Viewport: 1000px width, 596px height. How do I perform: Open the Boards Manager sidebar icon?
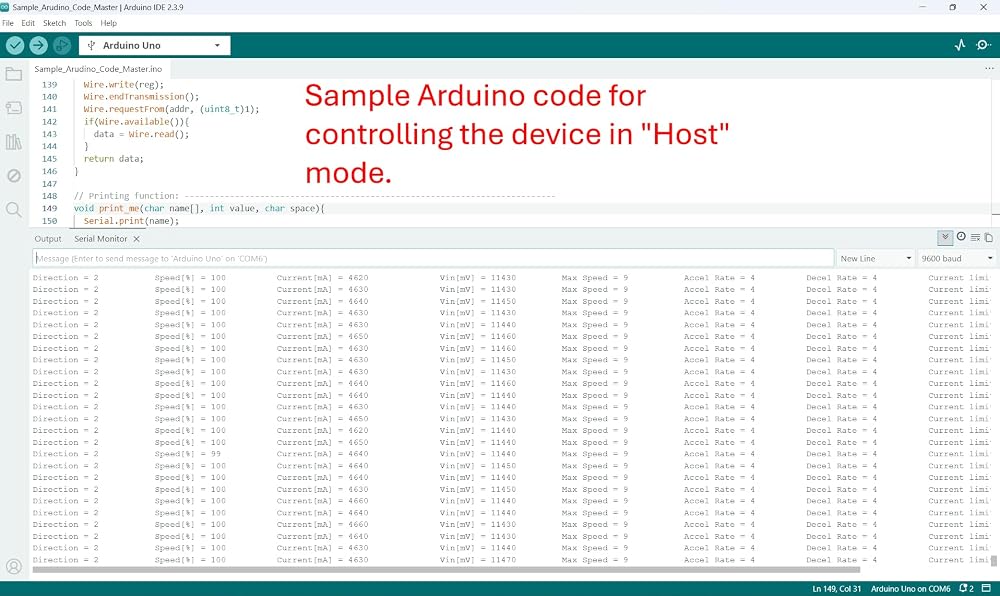[13, 108]
